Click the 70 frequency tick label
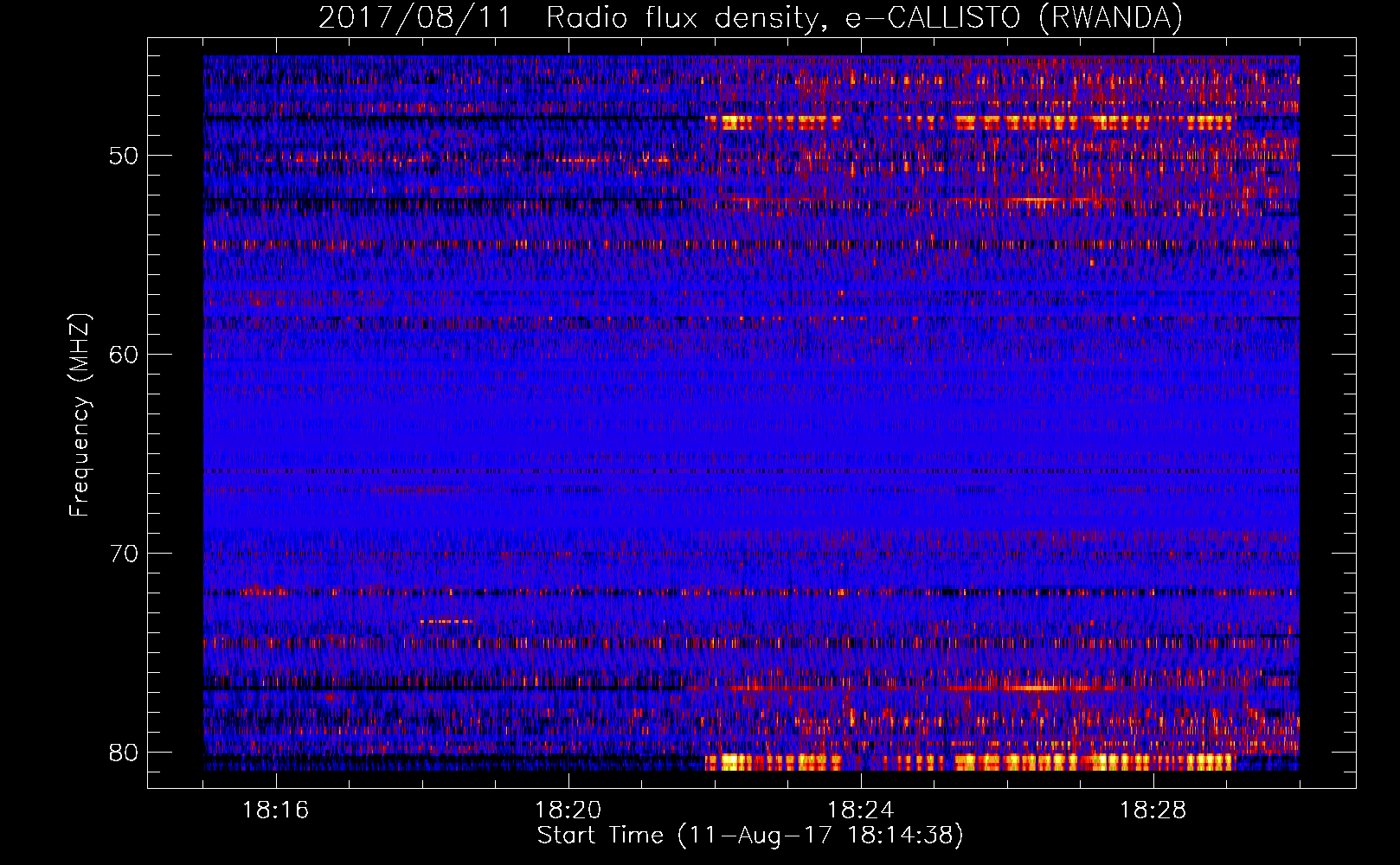Image resolution: width=1400 pixels, height=865 pixels. (x=124, y=554)
